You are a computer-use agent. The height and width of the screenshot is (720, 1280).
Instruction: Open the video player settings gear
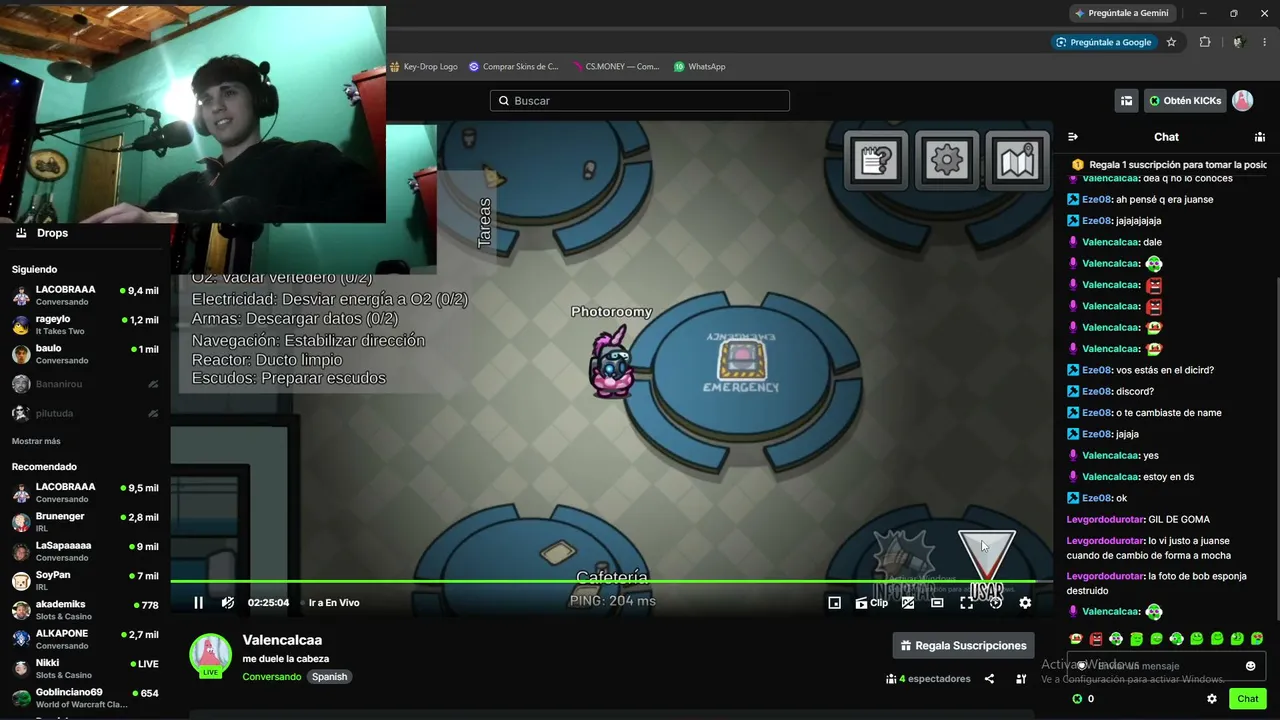point(1025,602)
